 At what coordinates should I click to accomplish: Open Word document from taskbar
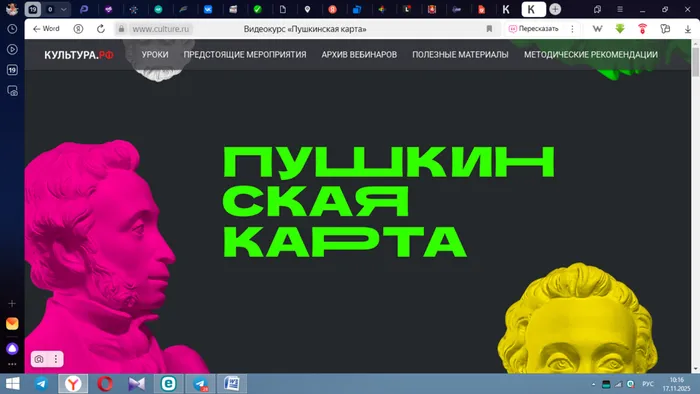pos(232,384)
